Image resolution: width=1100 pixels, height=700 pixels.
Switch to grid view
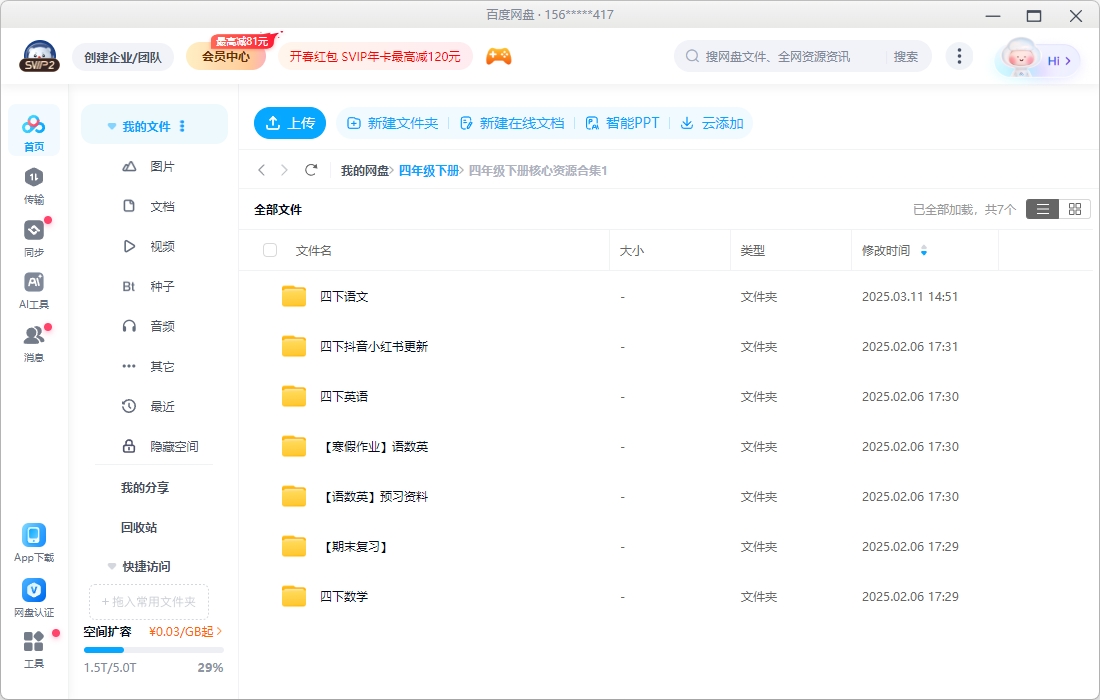coord(1075,209)
